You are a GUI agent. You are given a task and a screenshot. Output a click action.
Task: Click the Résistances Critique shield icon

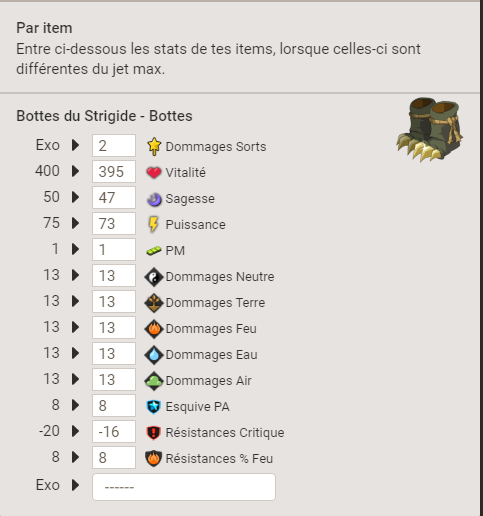[154, 433]
